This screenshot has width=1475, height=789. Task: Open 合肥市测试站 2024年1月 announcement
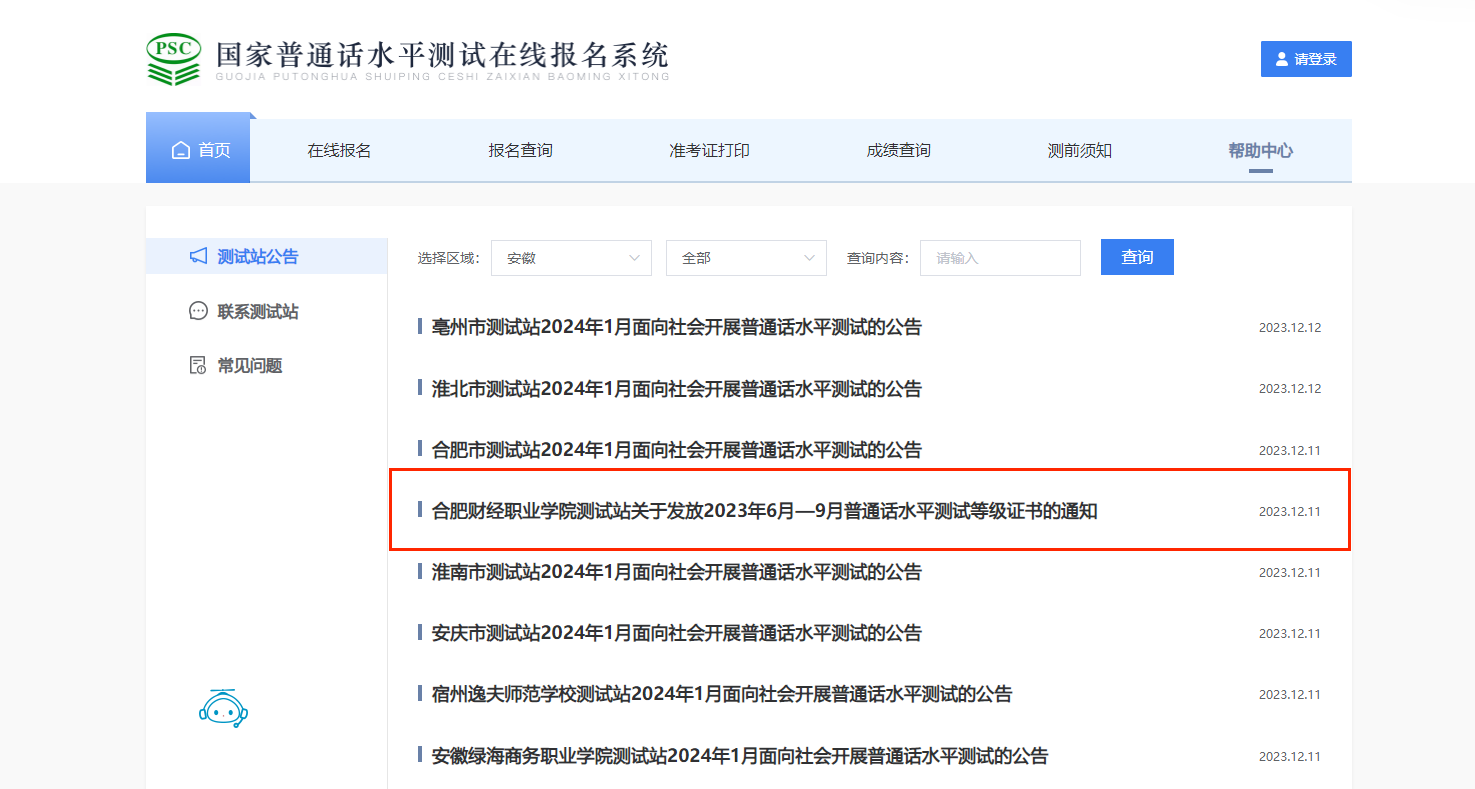676,450
